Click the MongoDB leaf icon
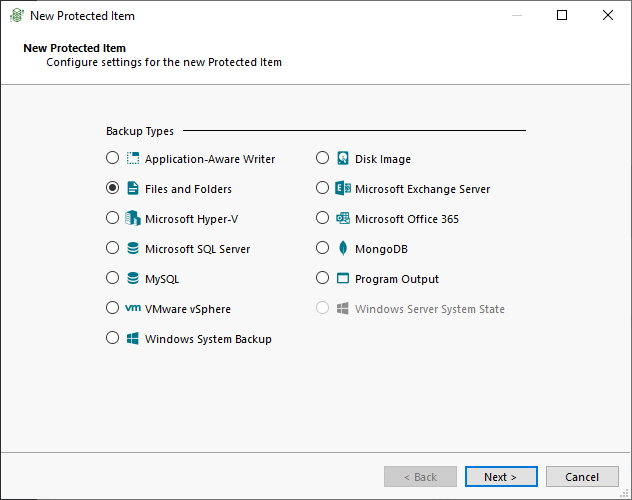The height and width of the screenshot is (500, 632). click(343, 248)
